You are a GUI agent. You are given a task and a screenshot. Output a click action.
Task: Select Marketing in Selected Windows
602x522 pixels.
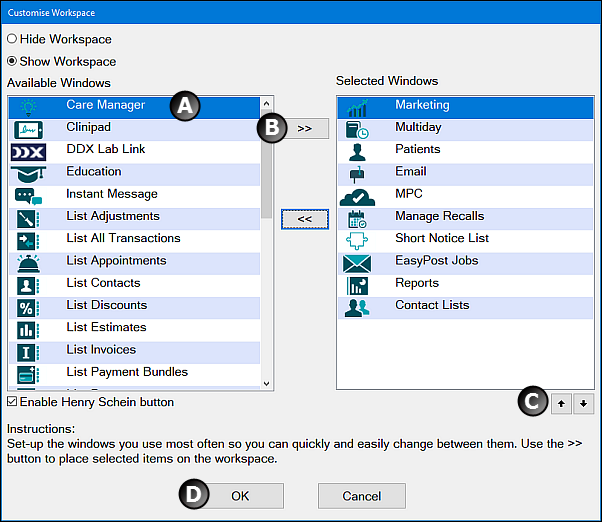[465, 107]
